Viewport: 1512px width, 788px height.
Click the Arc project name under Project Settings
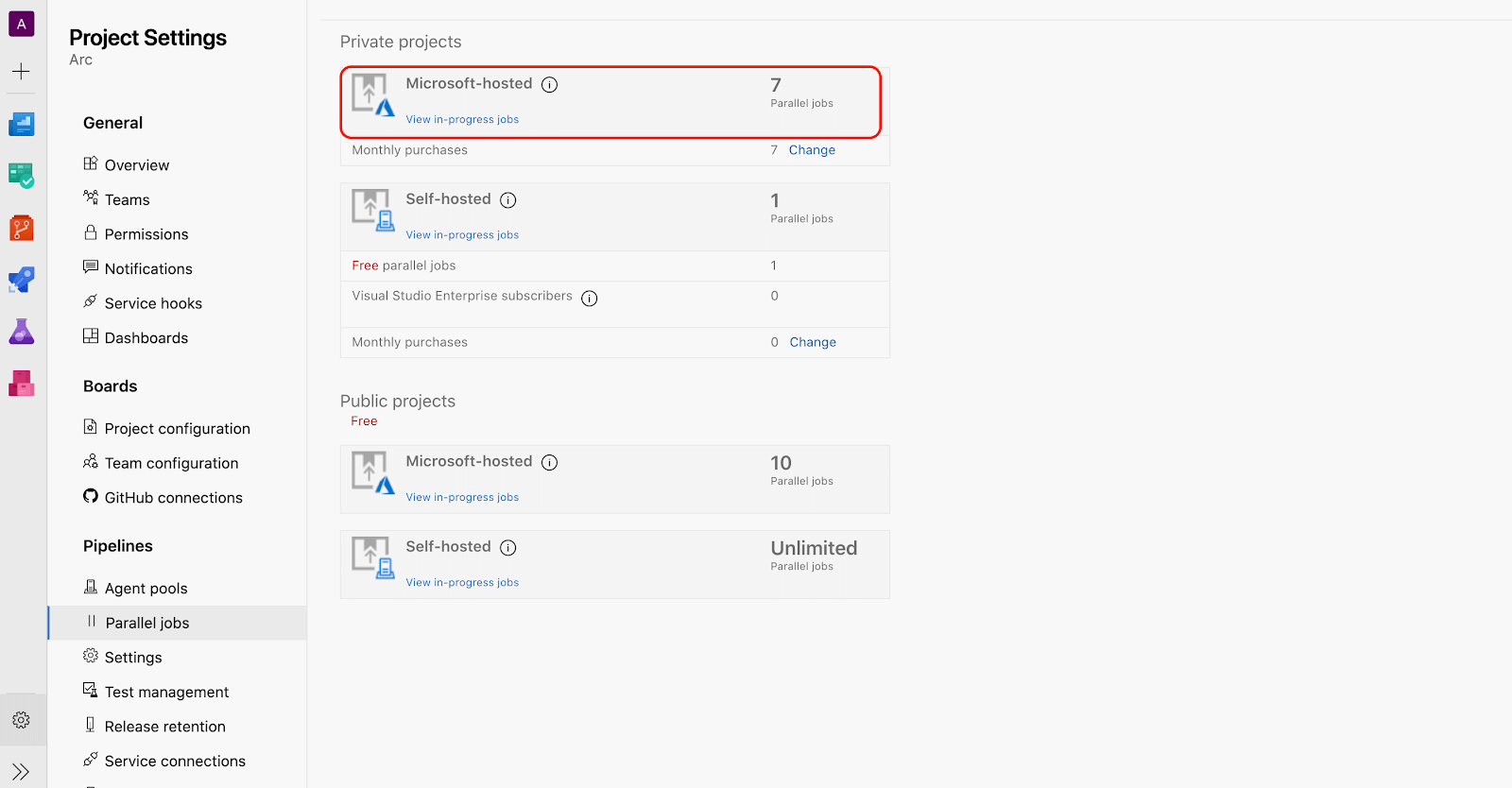coord(80,60)
